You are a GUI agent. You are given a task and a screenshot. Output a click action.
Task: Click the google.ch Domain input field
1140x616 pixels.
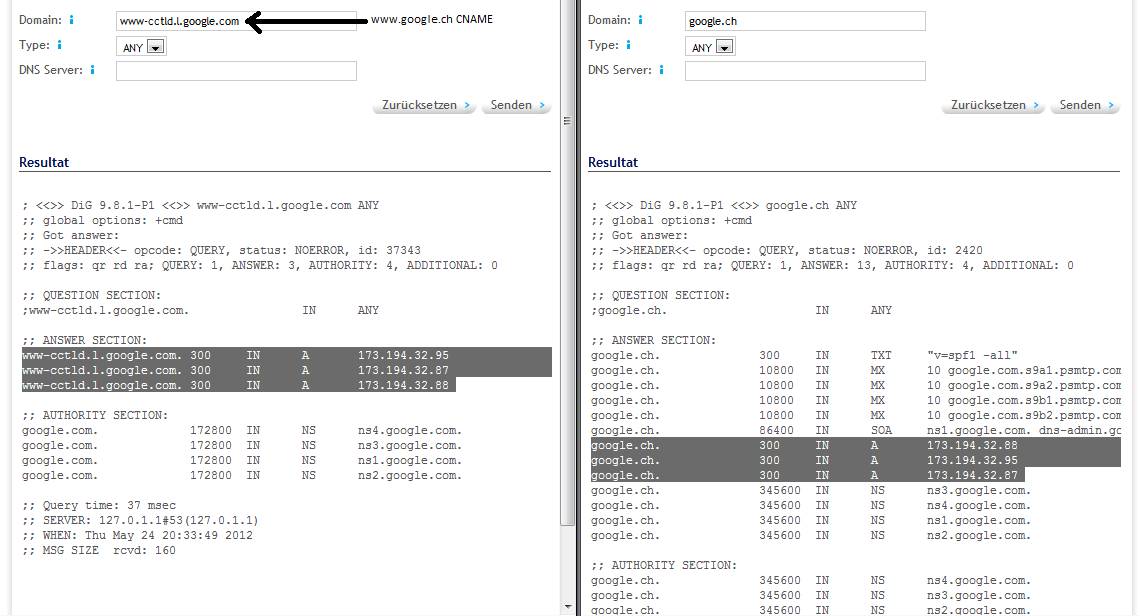tap(805, 20)
